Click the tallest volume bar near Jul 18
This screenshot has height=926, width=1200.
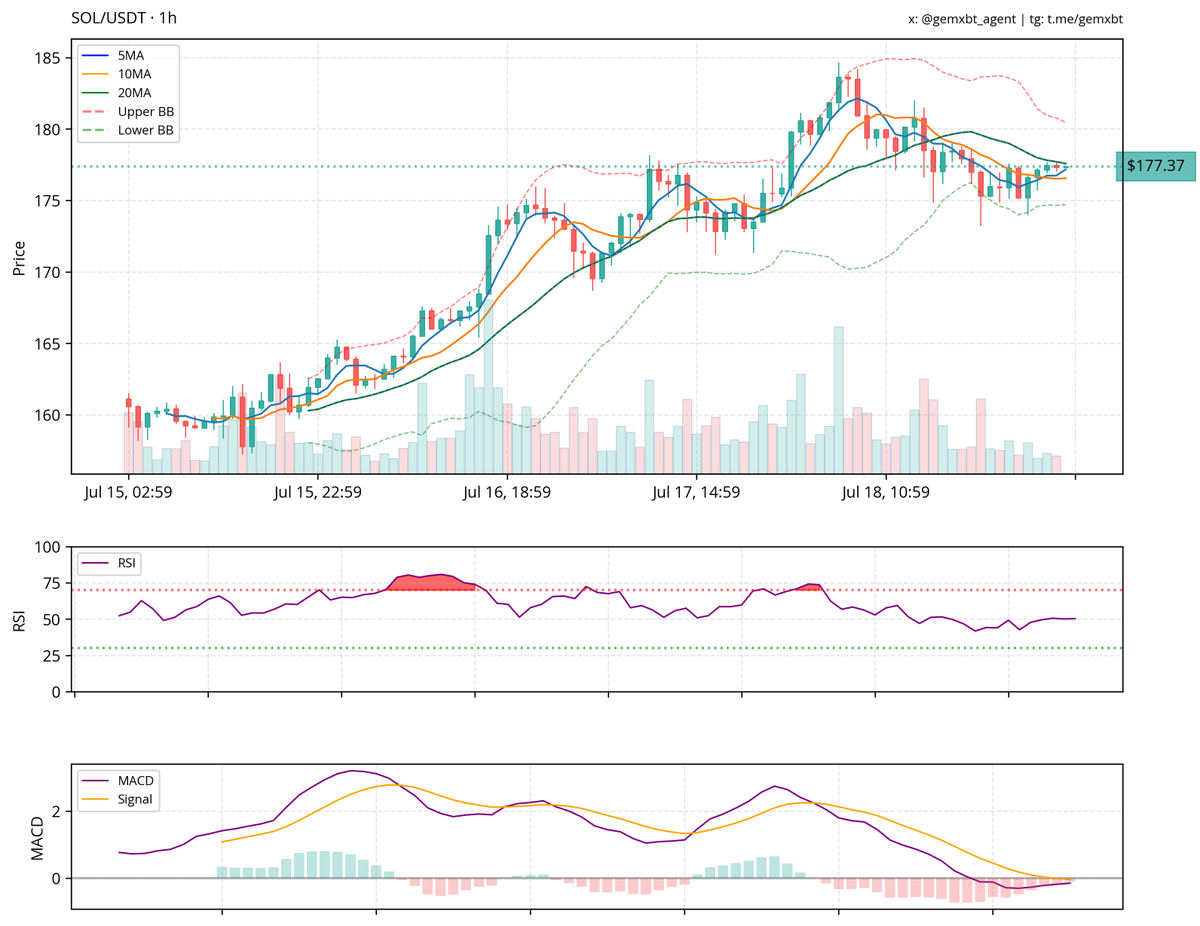[x=838, y=399]
